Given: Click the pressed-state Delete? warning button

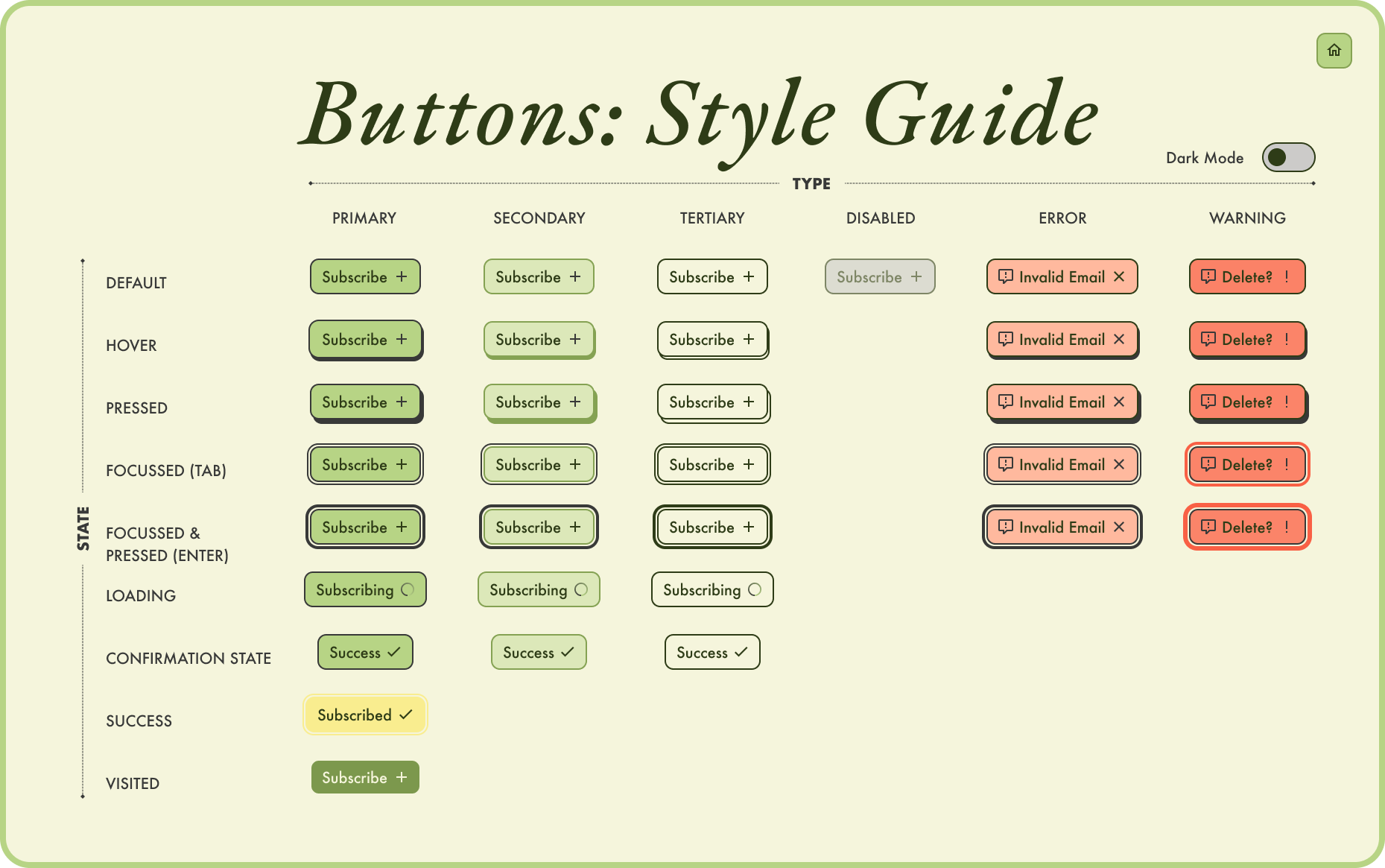Looking at the screenshot, I should (1246, 402).
